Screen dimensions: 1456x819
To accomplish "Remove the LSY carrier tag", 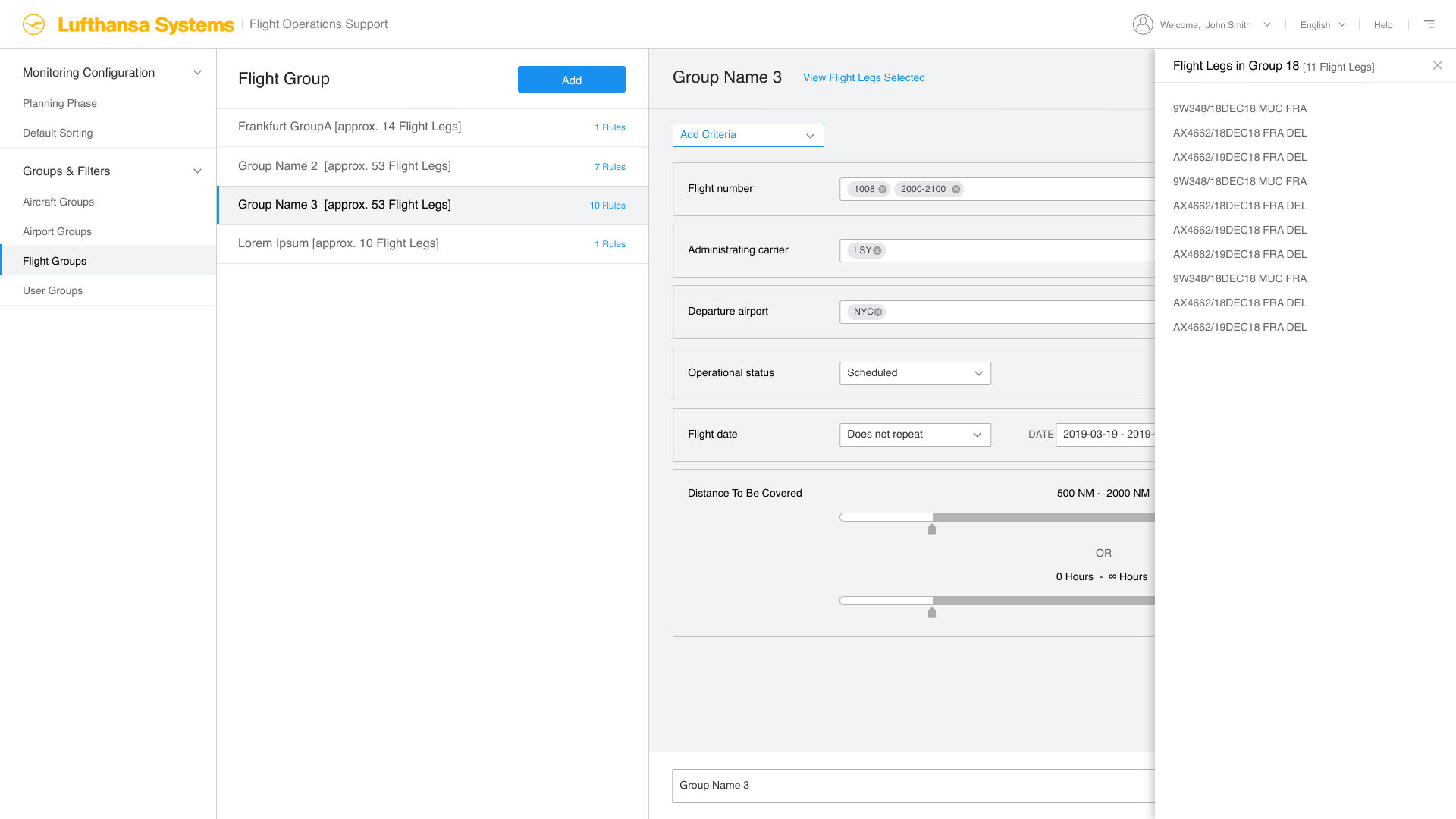I will (x=877, y=251).
